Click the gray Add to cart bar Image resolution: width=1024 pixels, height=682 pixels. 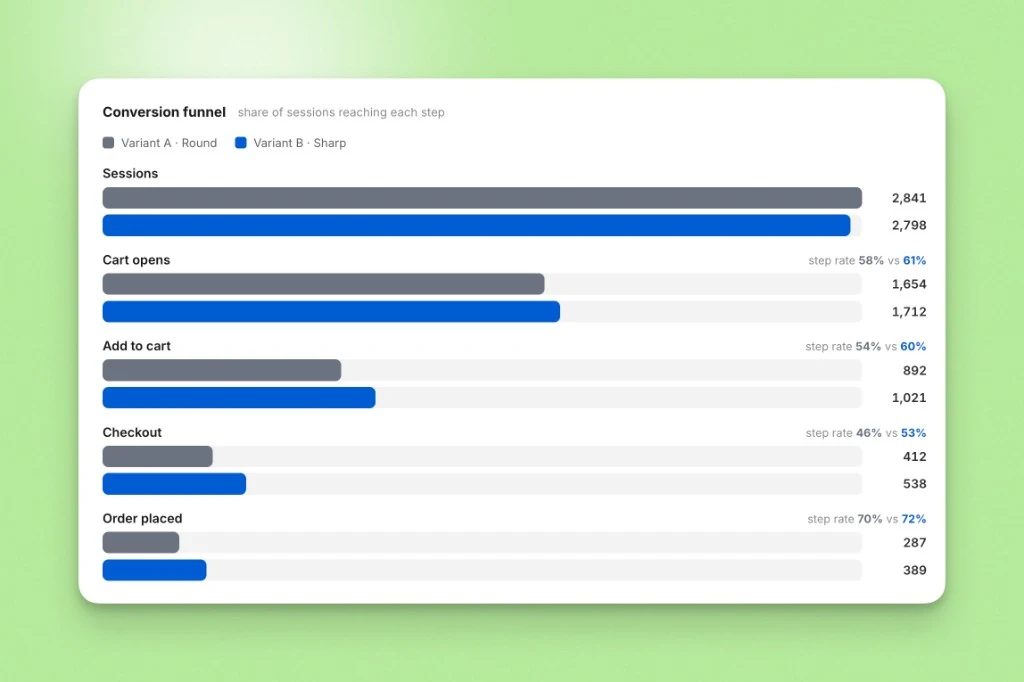(221, 370)
